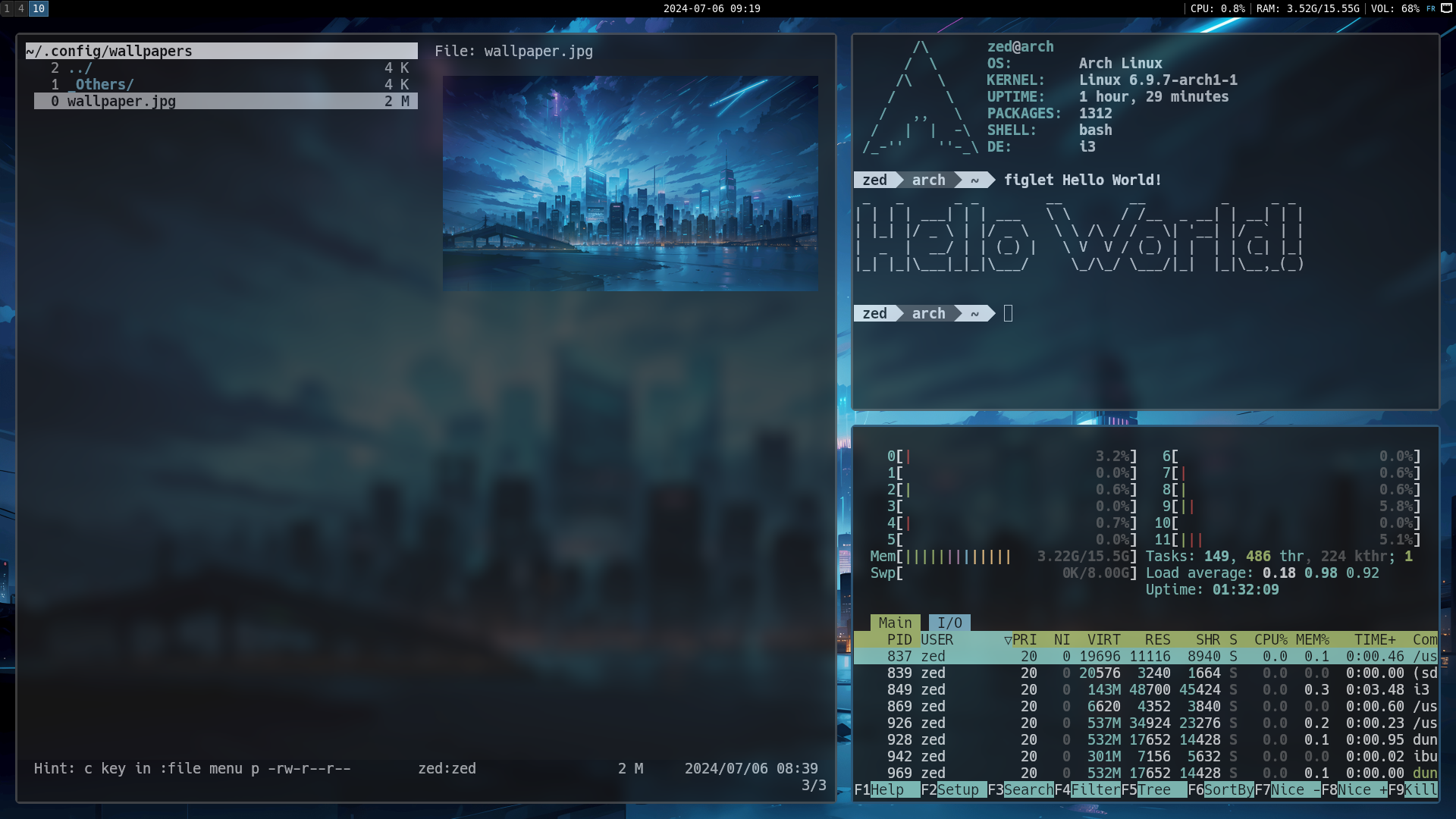The width and height of the screenshot is (1456, 819).
Task: Click the wallpaper.jpg image preview
Action: click(630, 183)
